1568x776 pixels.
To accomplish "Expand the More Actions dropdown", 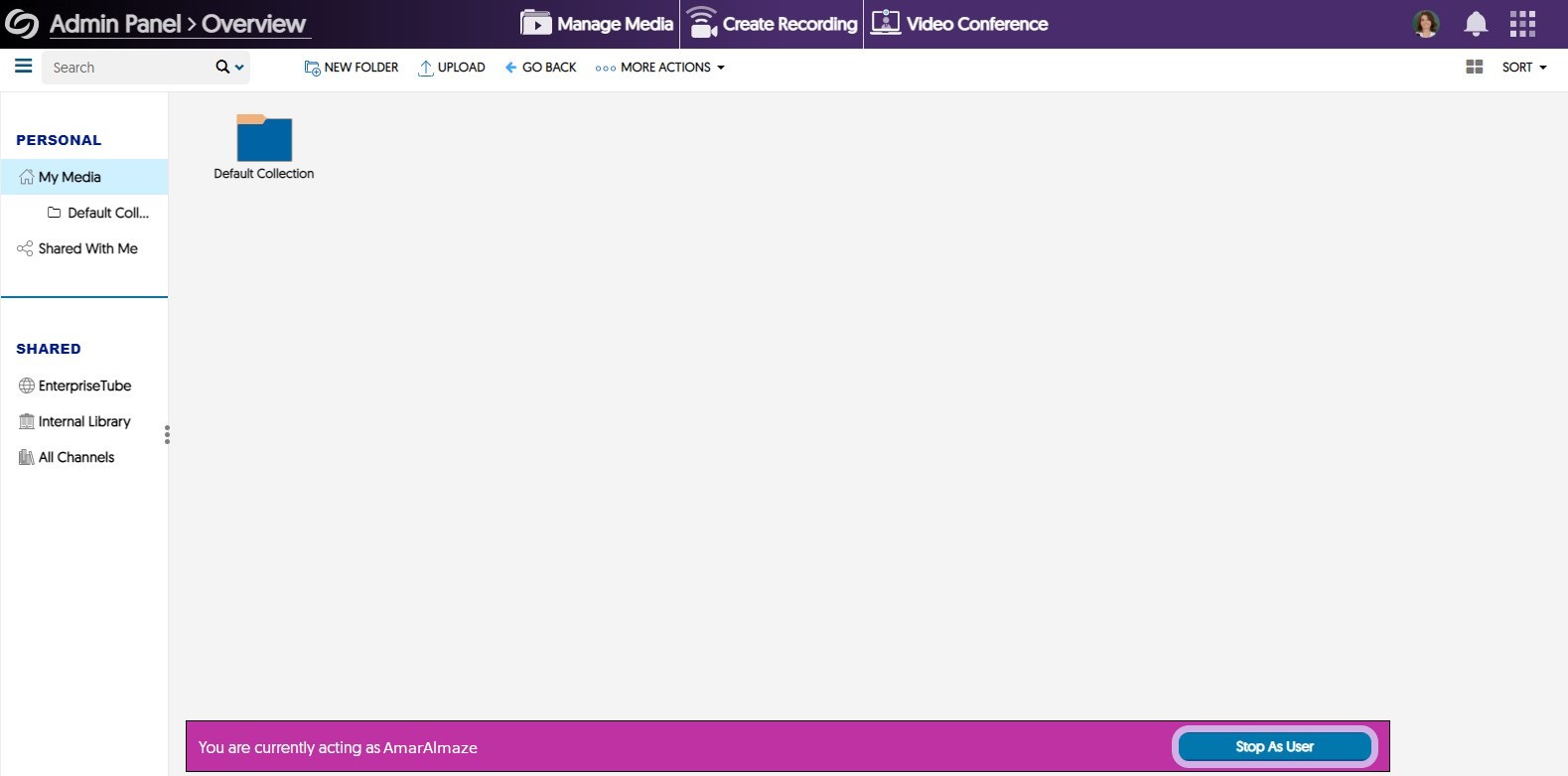I will click(x=660, y=68).
